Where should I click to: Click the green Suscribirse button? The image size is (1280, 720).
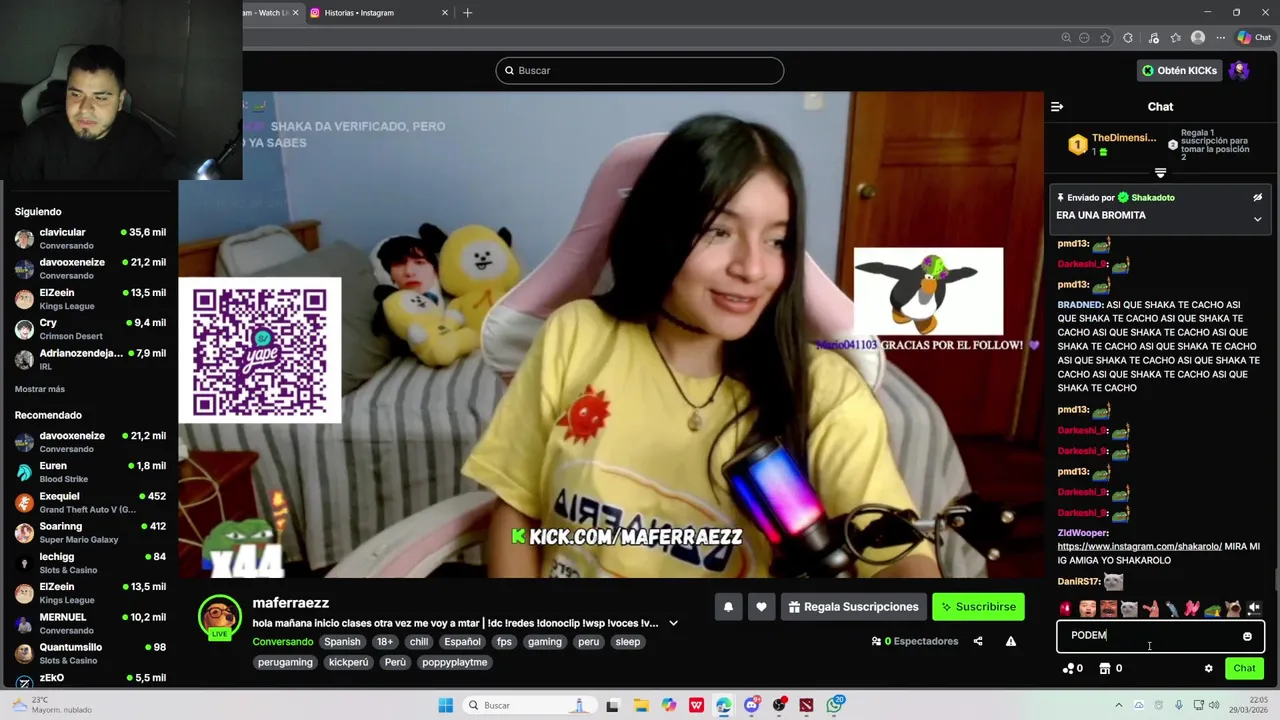pyautogui.click(x=978, y=607)
